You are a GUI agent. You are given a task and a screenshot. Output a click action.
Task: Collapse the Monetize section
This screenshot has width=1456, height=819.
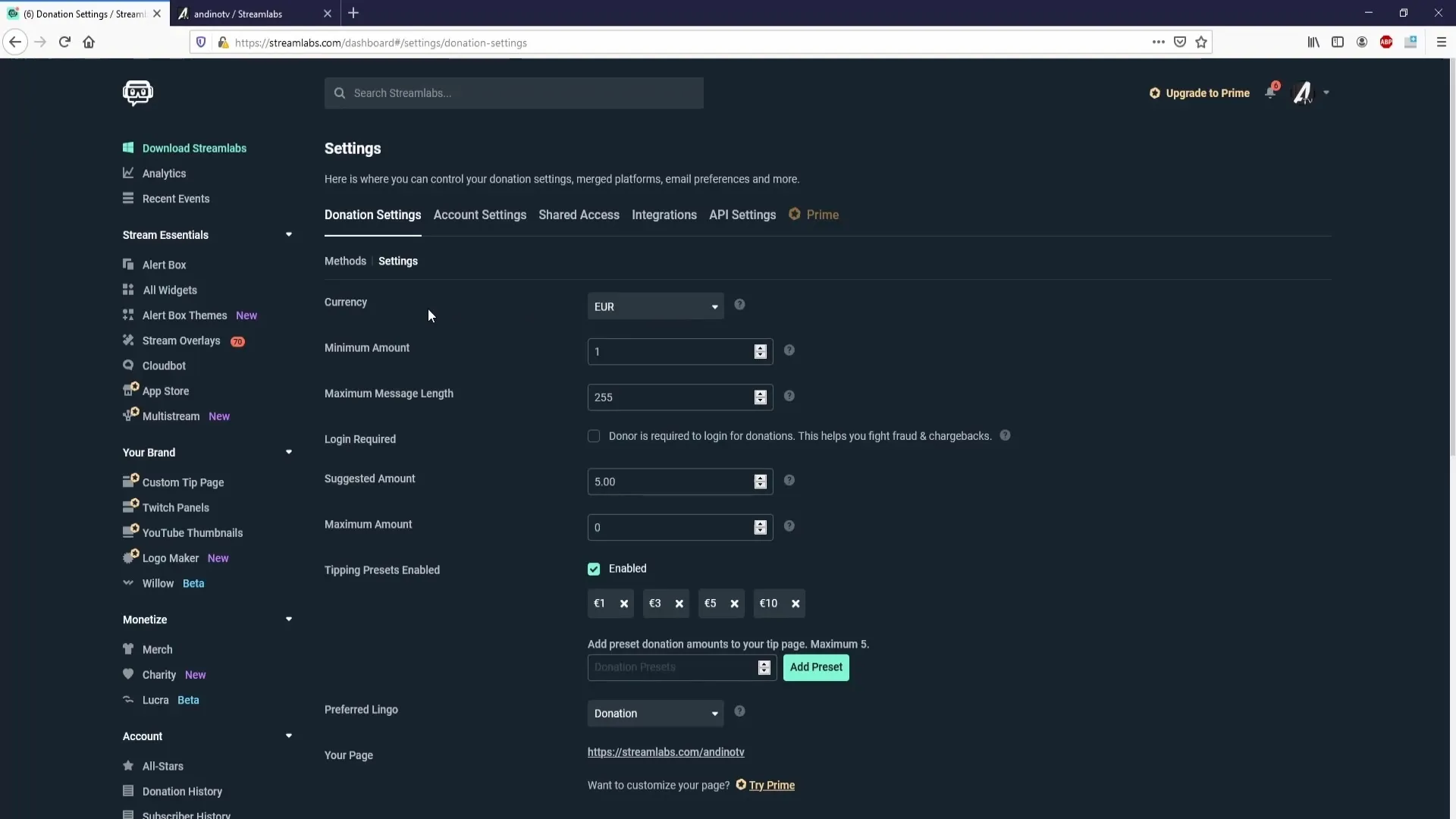coord(288,619)
